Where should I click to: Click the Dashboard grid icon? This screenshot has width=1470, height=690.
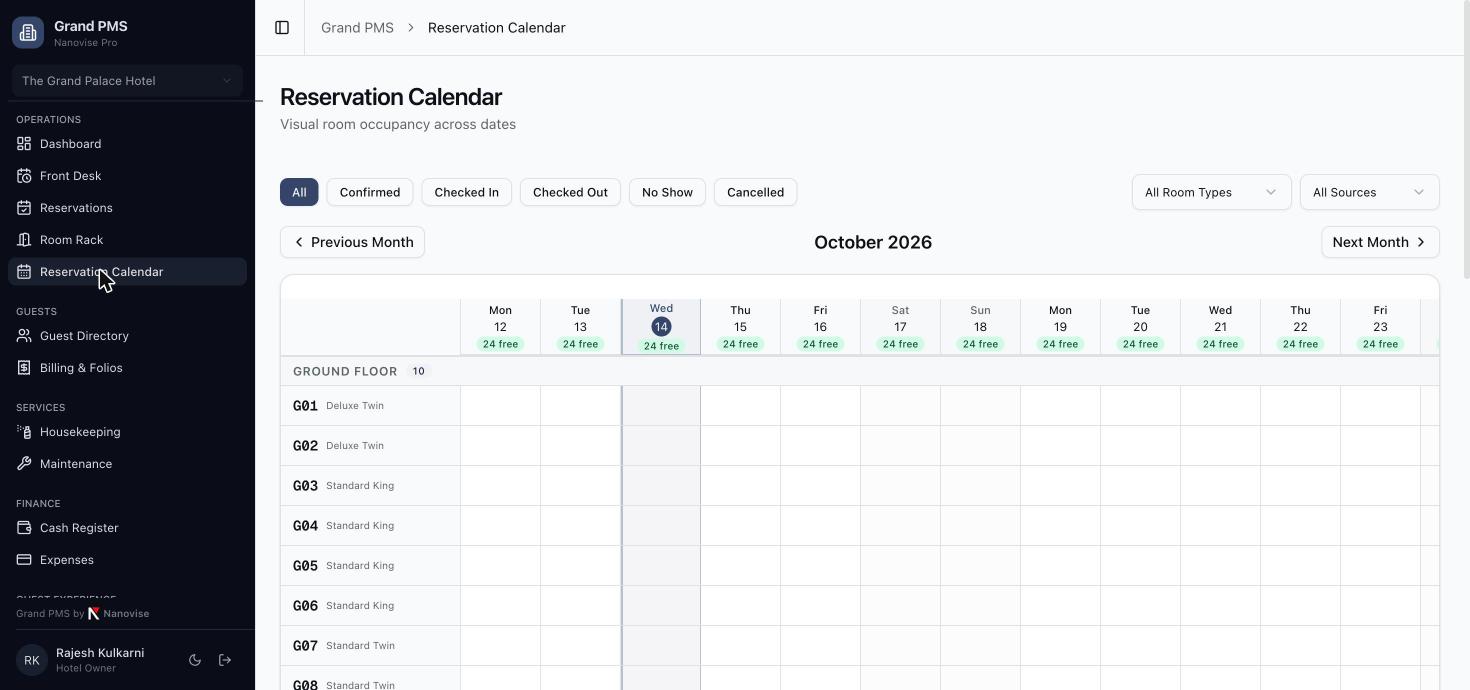(24, 144)
